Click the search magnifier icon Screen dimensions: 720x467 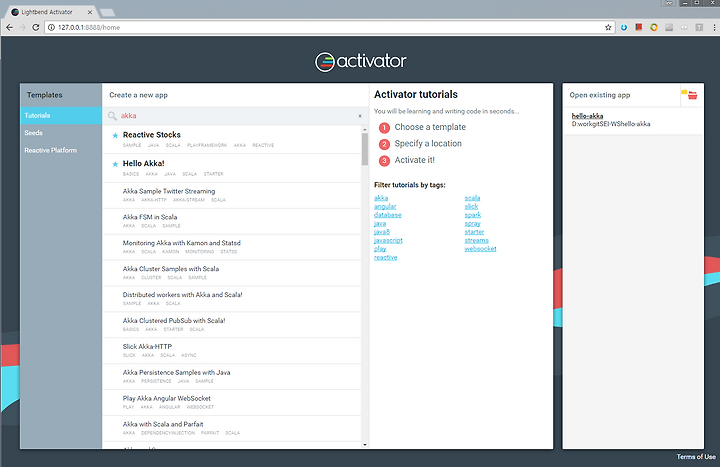[x=112, y=116]
